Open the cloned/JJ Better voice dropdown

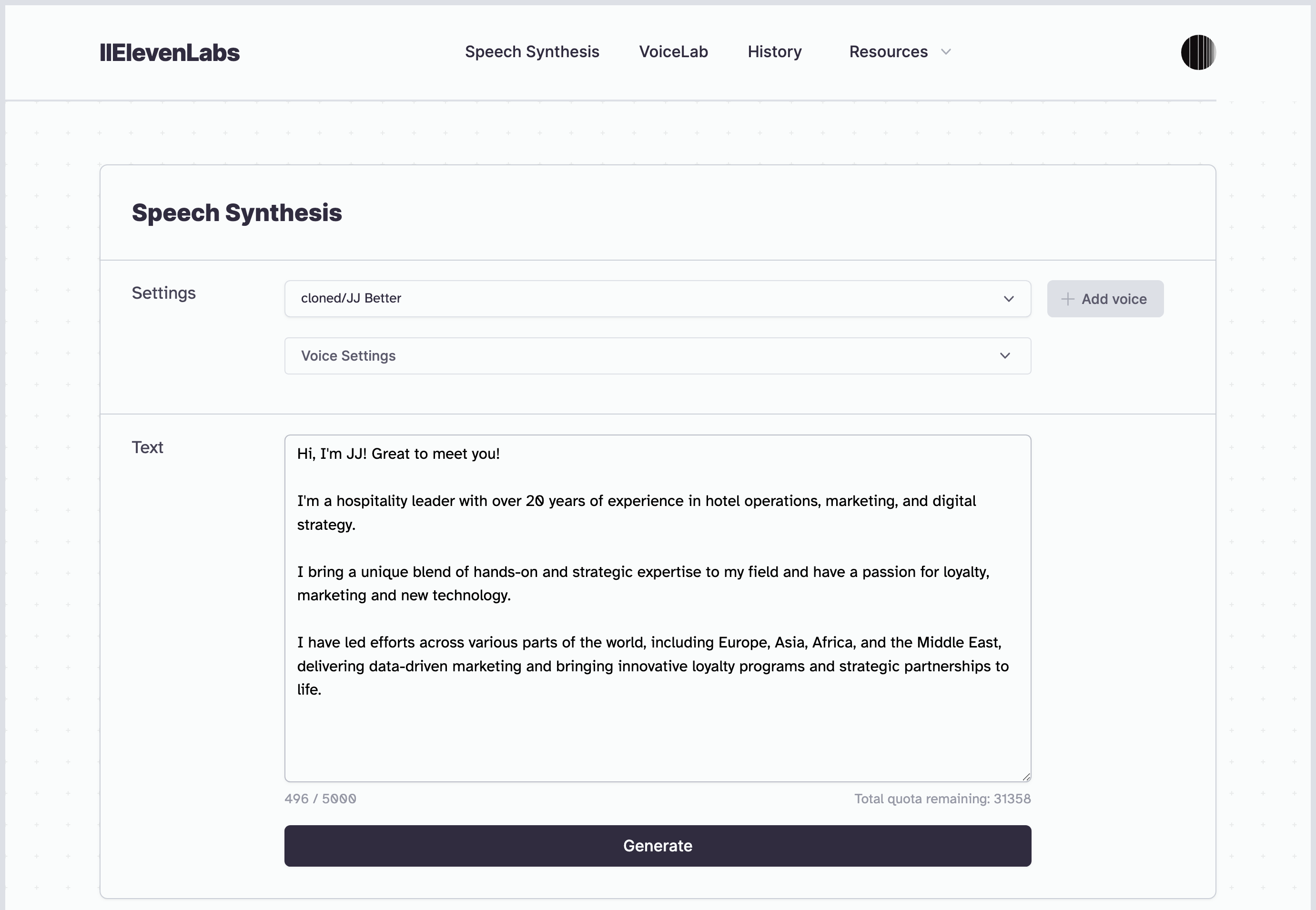pyautogui.click(x=658, y=299)
